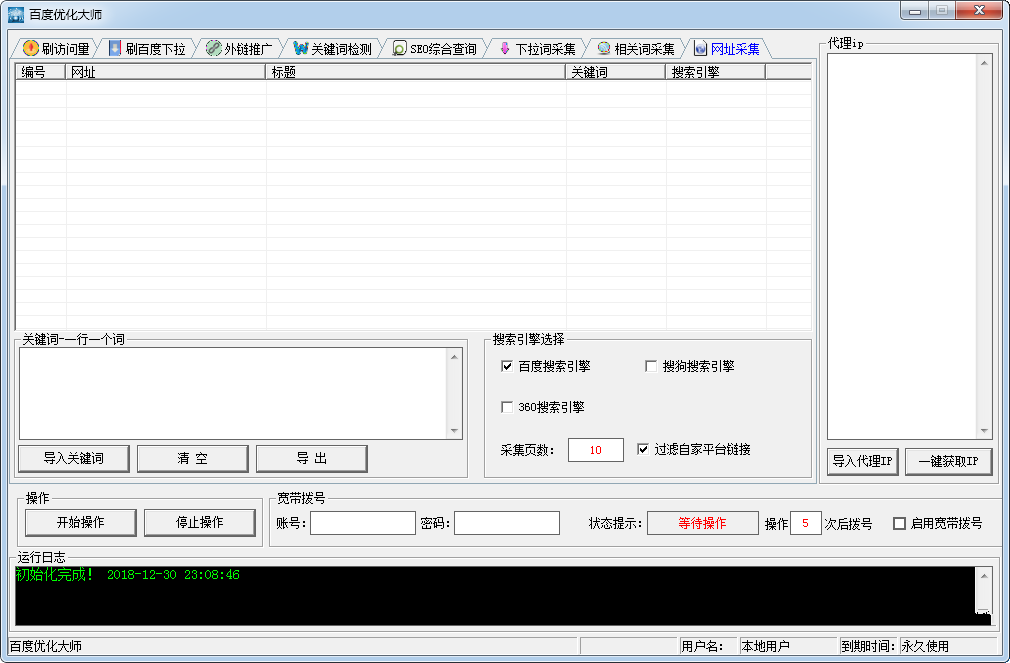Screen dimensions: 1010x663
Task: Select the 关键词检测 tab
Action: 333,49
